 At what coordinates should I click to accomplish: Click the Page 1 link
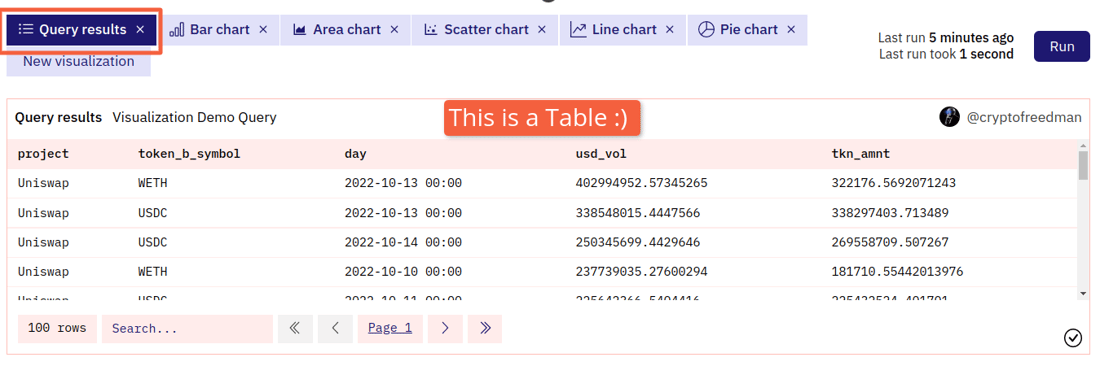(x=390, y=328)
